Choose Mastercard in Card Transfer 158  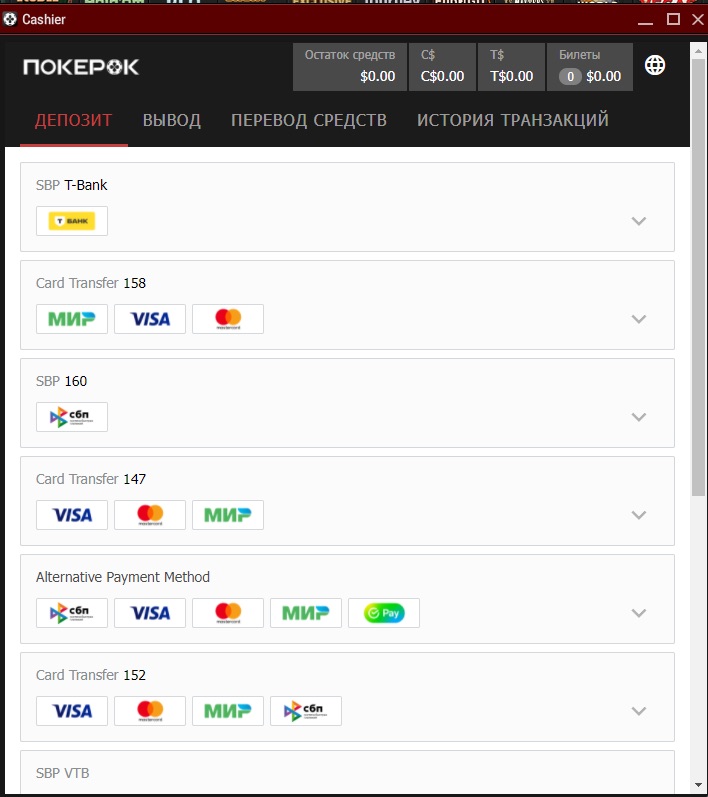pos(228,319)
